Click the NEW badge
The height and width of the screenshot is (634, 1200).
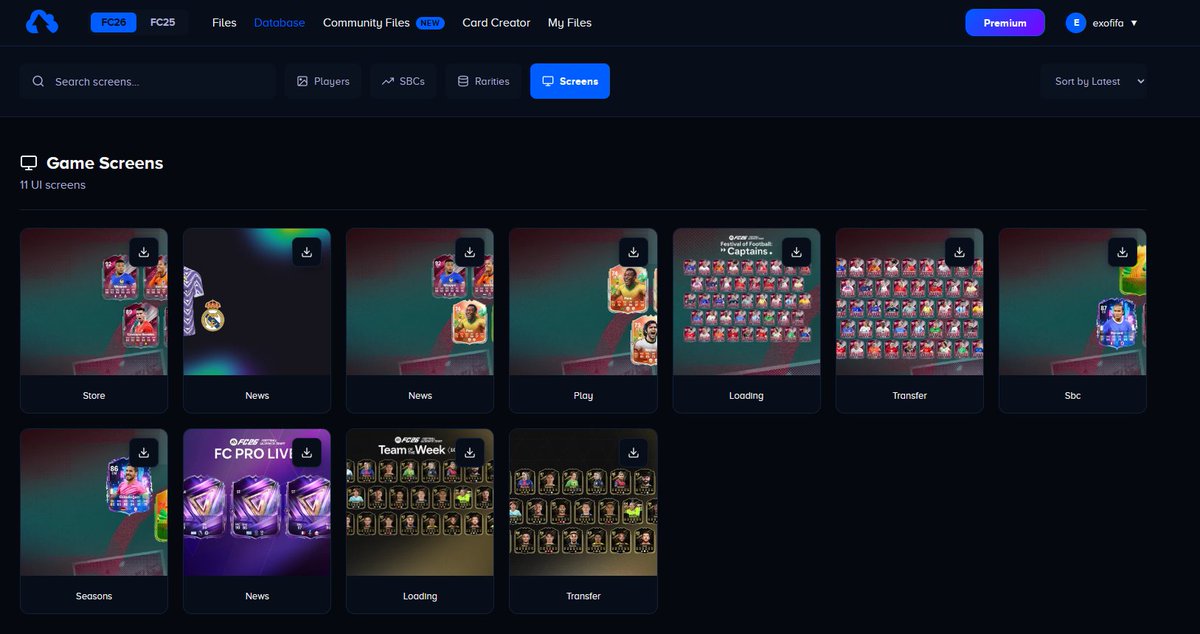coord(430,22)
